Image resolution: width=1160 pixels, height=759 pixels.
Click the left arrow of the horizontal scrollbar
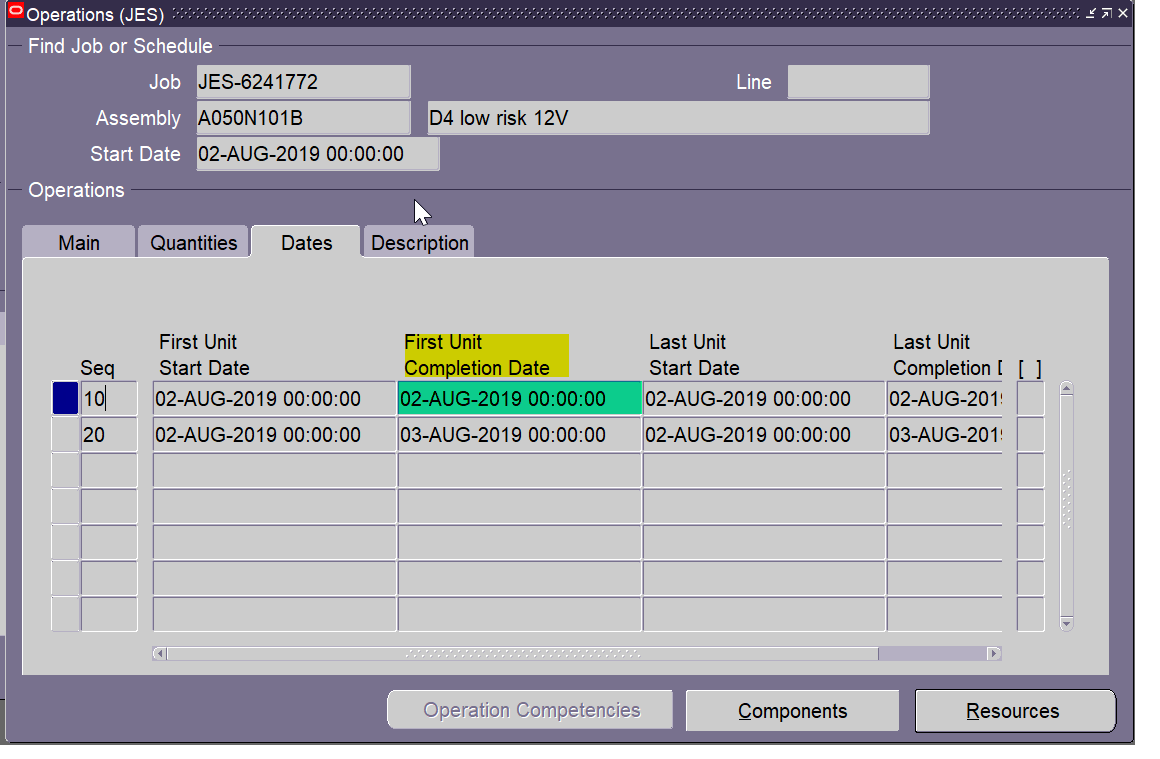[x=160, y=652]
